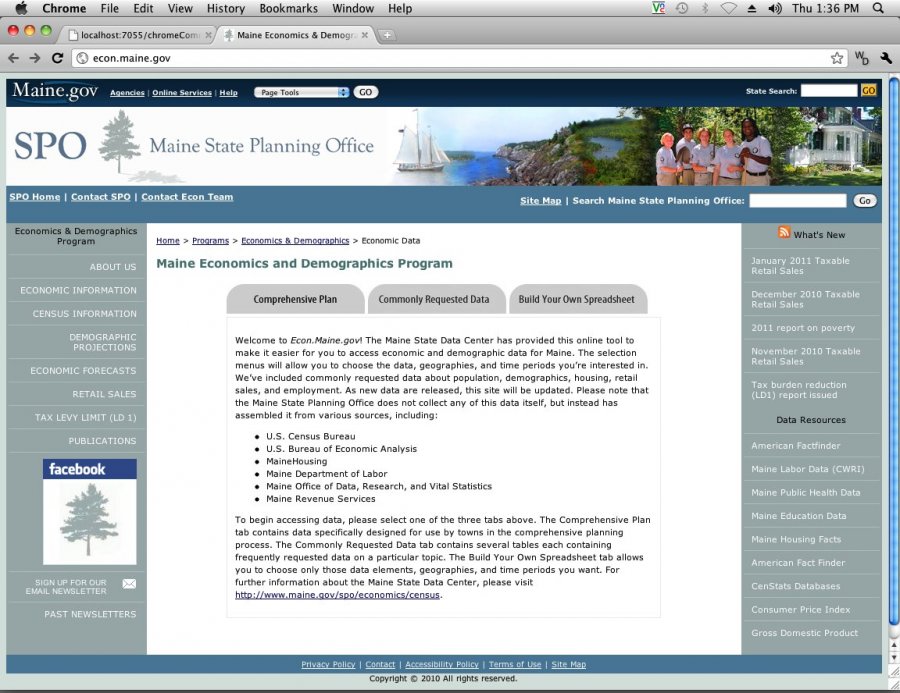This screenshot has width=900, height=693.
Task: Open 2011 report on poverty
Action: (803, 328)
